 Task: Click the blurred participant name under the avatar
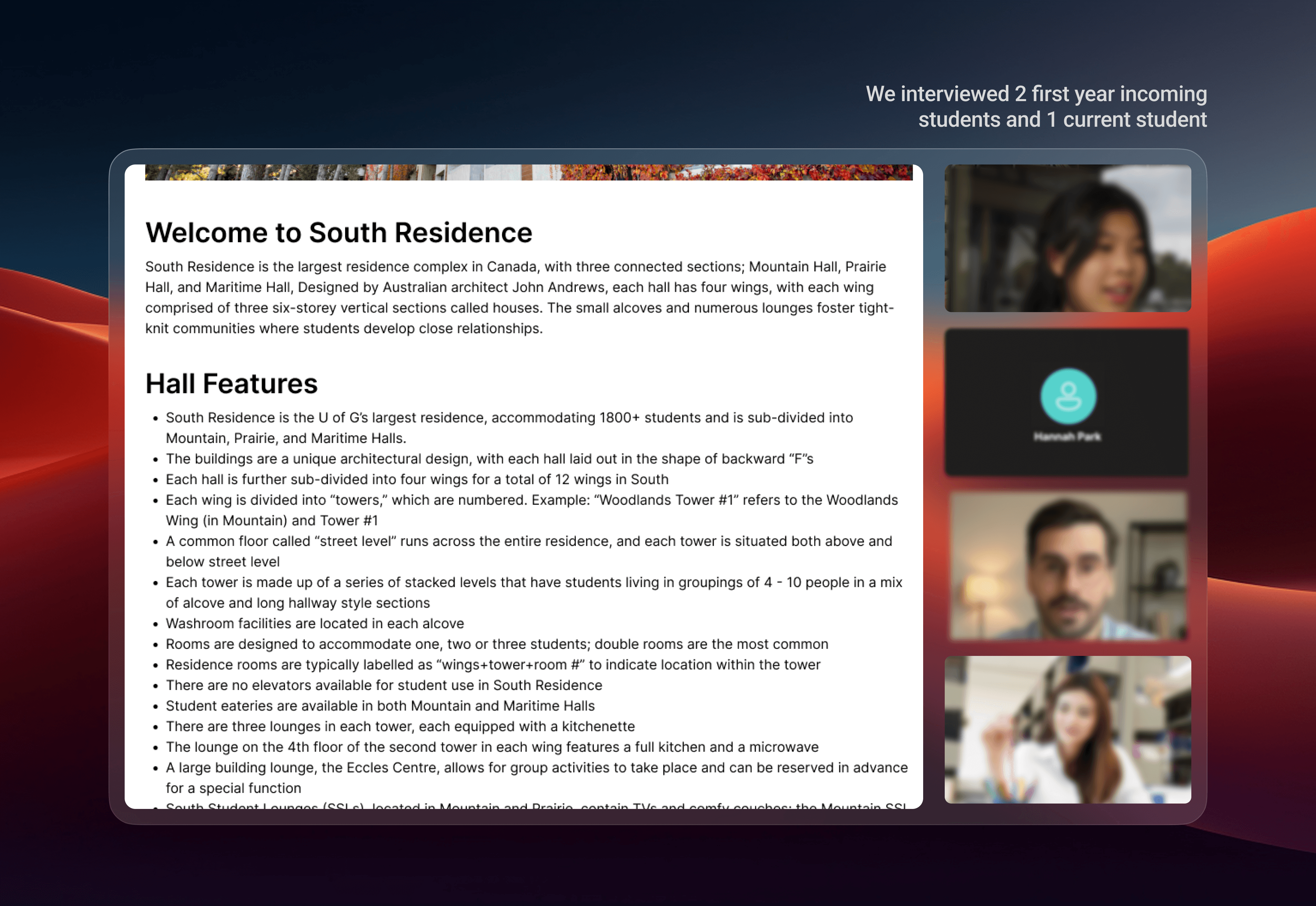point(1067,436)
